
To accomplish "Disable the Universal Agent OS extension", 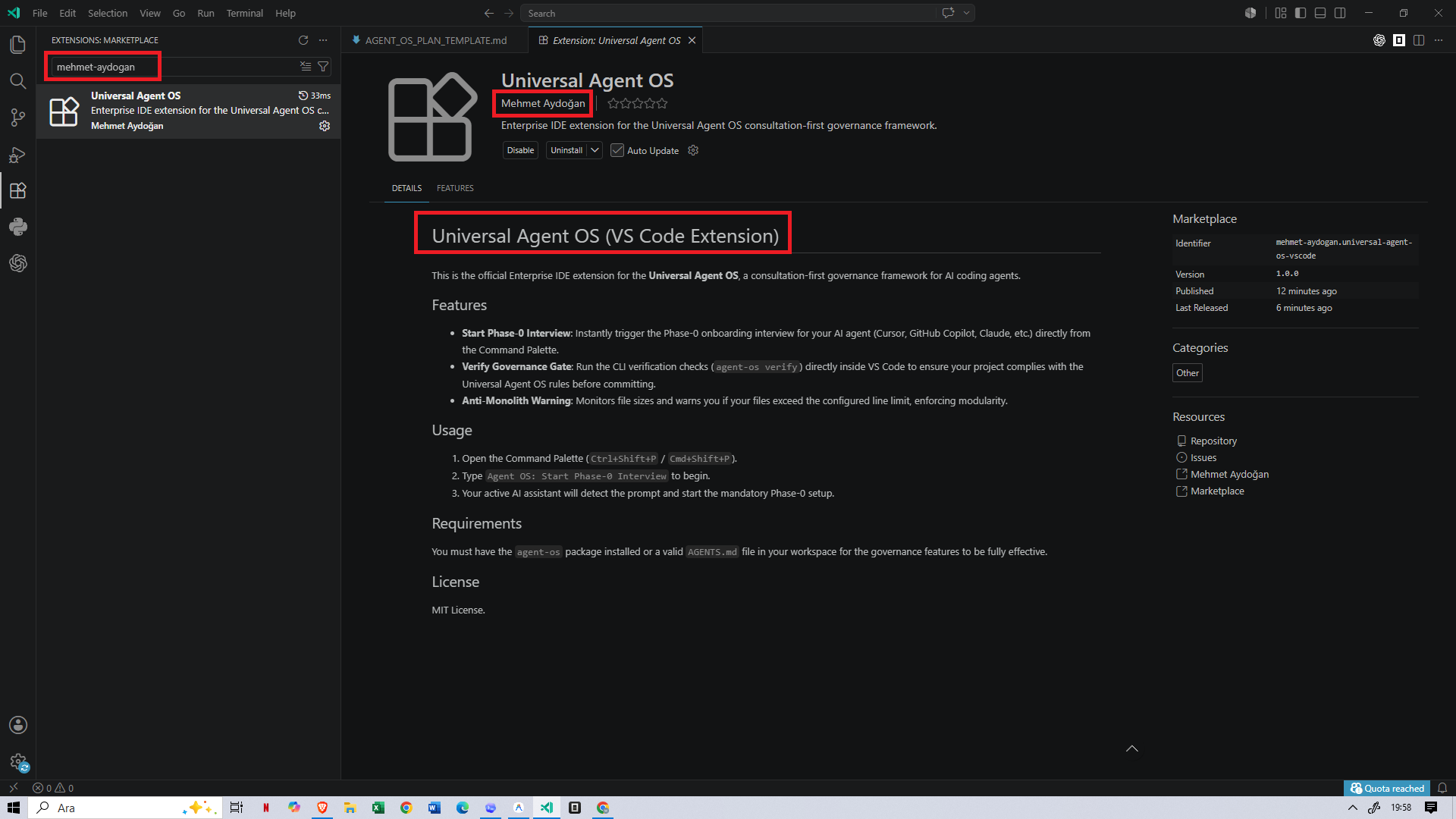I will pos(520,150).
